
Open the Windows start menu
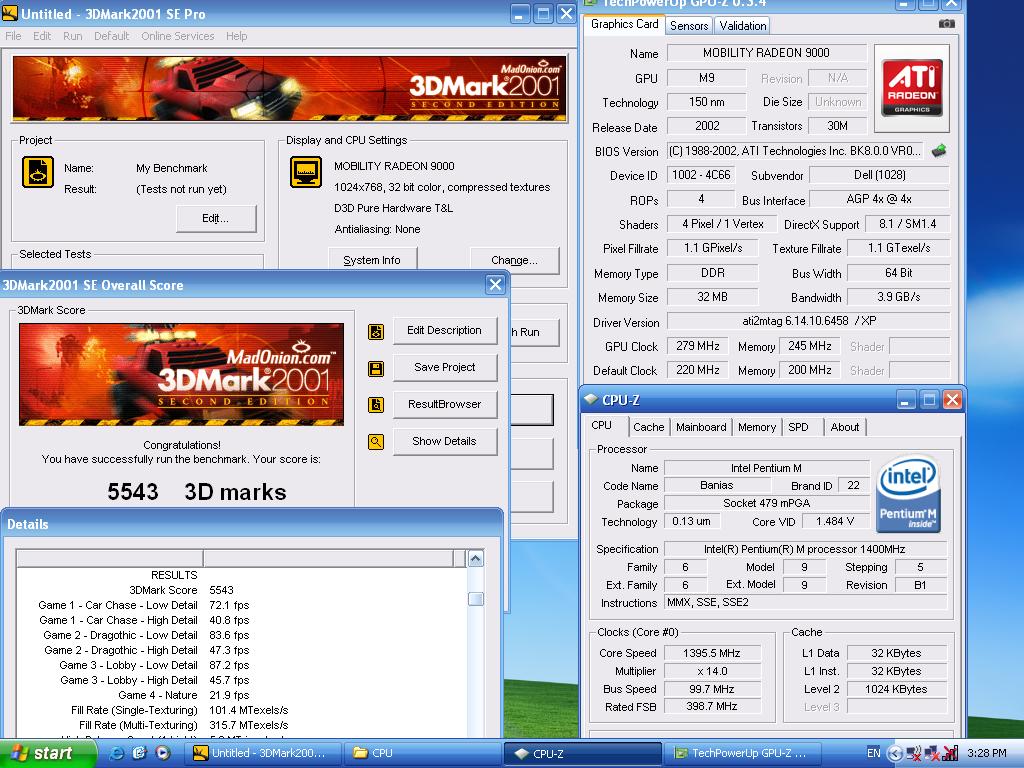[47, 754]
